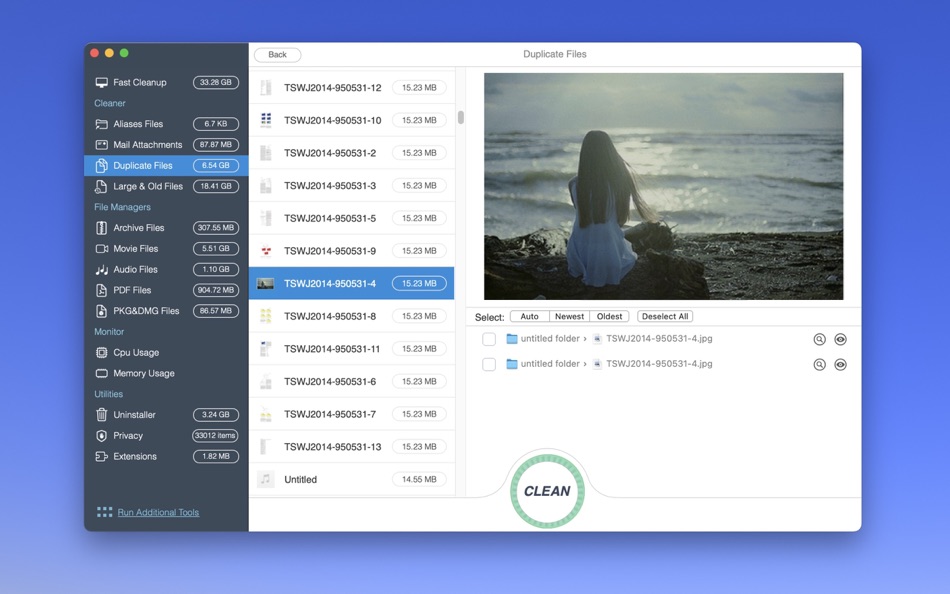
Task: Reveal first duplicate with magnifier icon
Action: (x=819, y=339)
